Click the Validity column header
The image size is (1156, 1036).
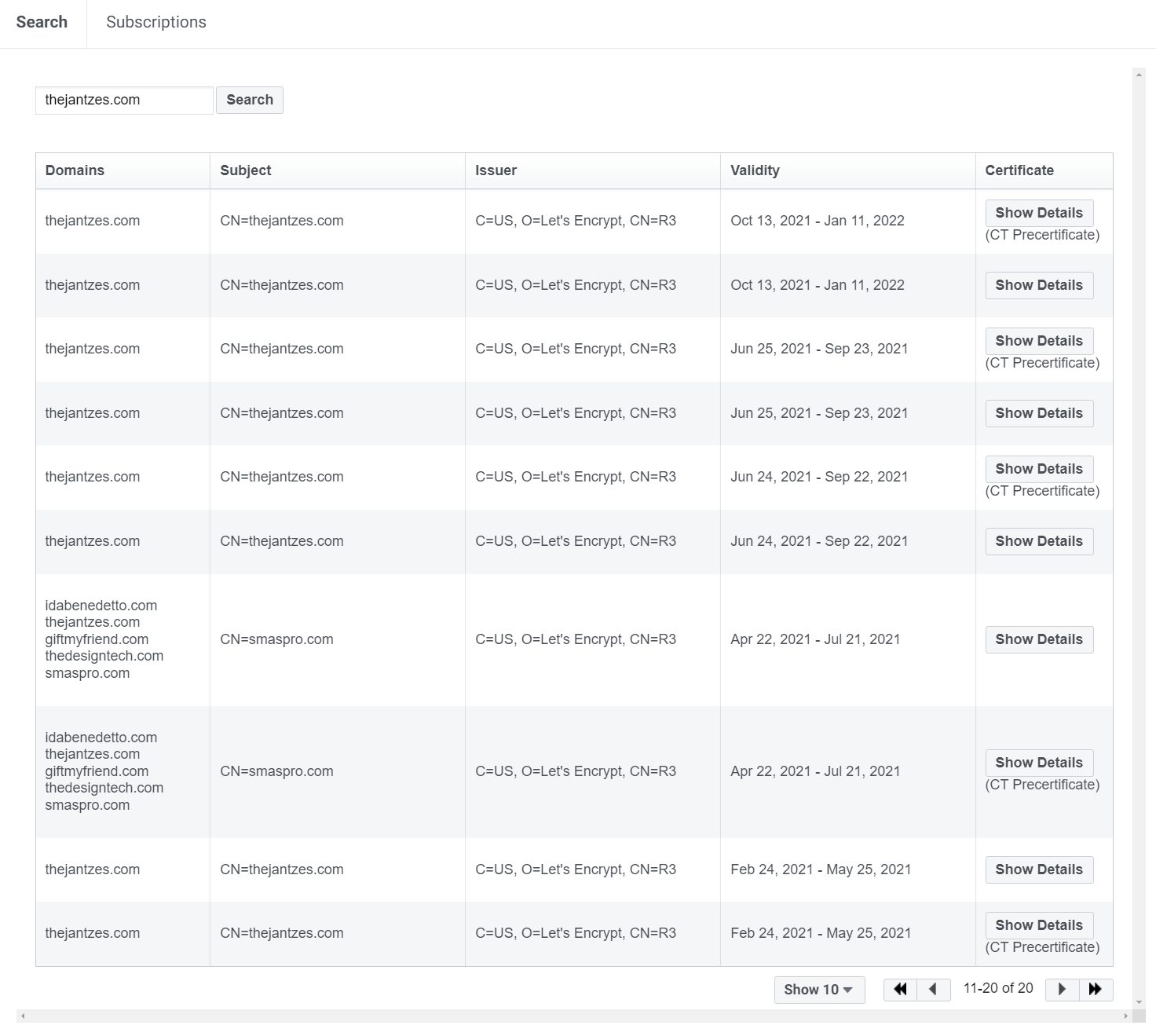coord(848,170)
